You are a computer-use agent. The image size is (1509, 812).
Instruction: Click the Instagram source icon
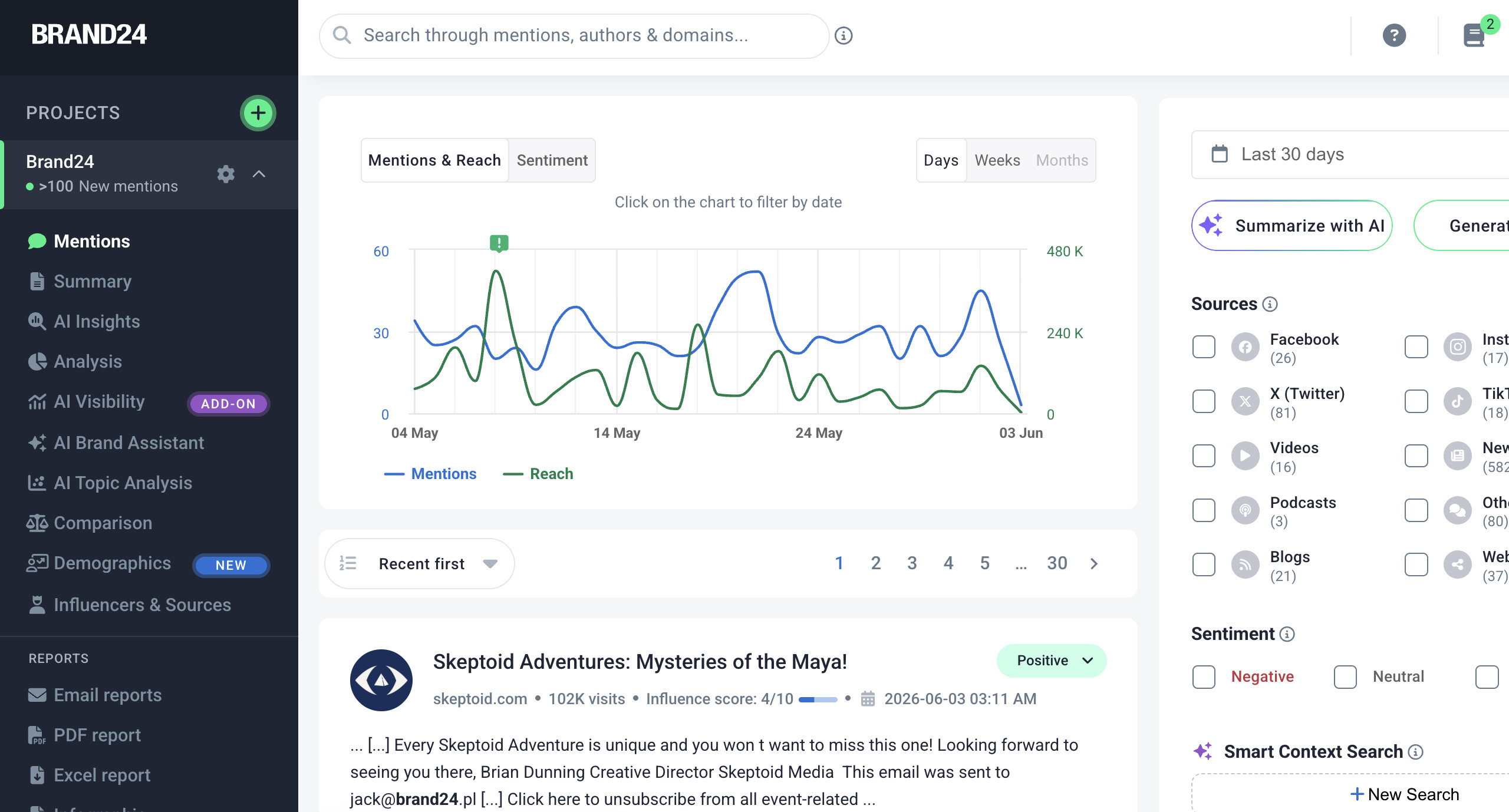point(1457,348)
